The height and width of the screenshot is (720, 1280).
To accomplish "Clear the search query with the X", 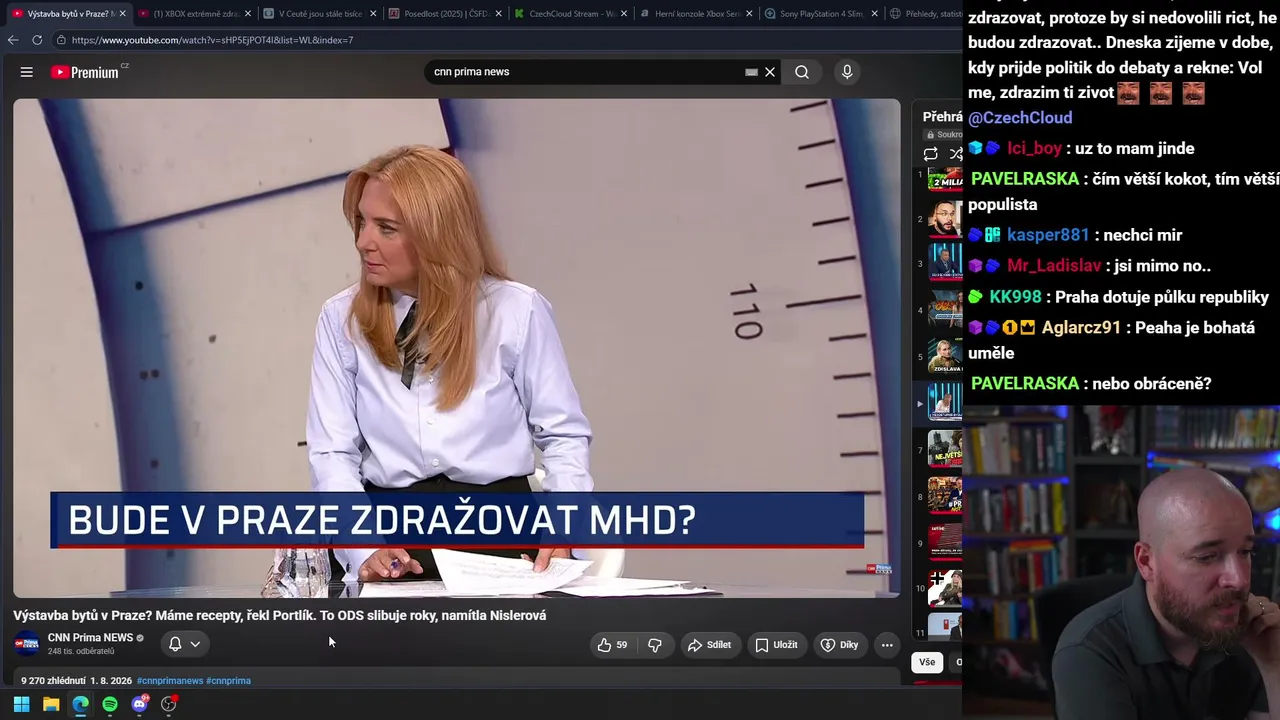I will tap(770, 72).
